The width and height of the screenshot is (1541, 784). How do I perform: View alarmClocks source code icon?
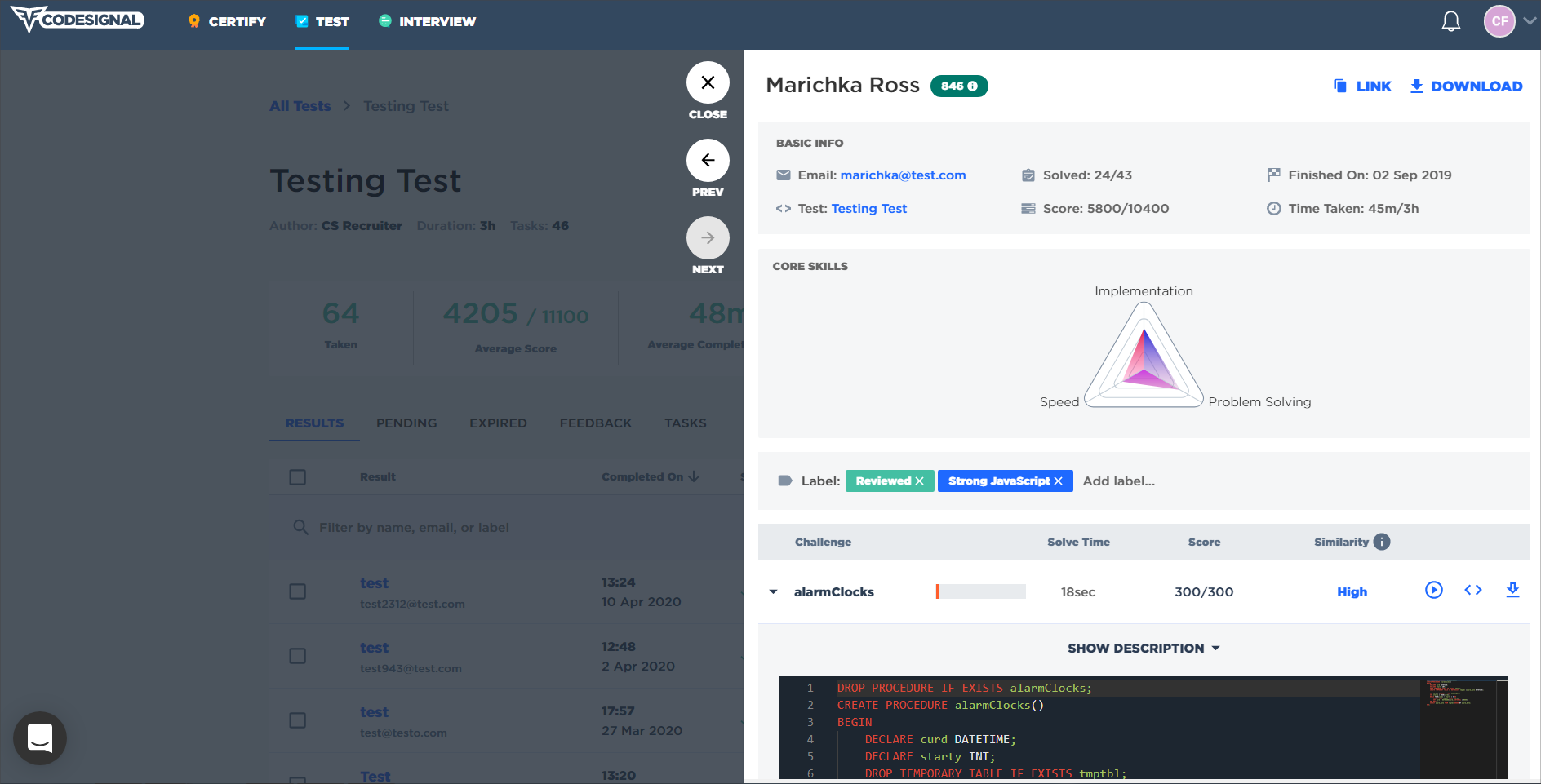1472,590
